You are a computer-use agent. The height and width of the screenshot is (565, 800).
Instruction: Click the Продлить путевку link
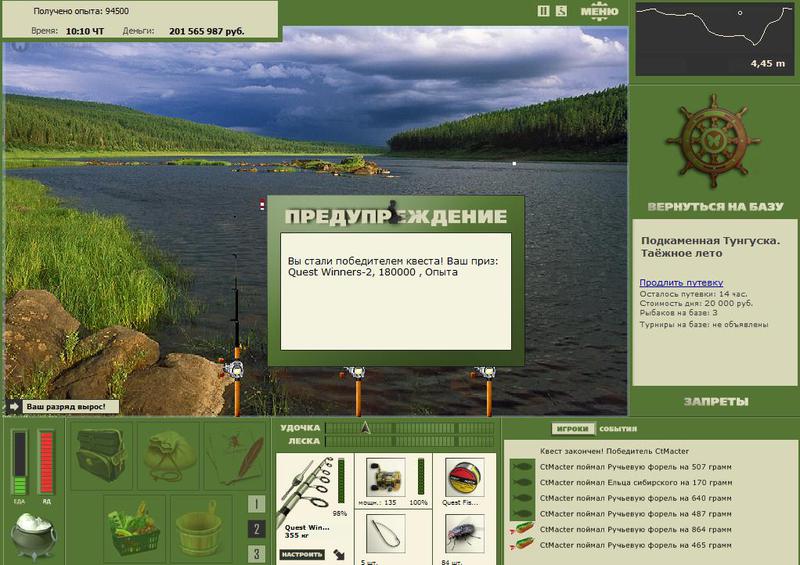[x=681, y=282]
